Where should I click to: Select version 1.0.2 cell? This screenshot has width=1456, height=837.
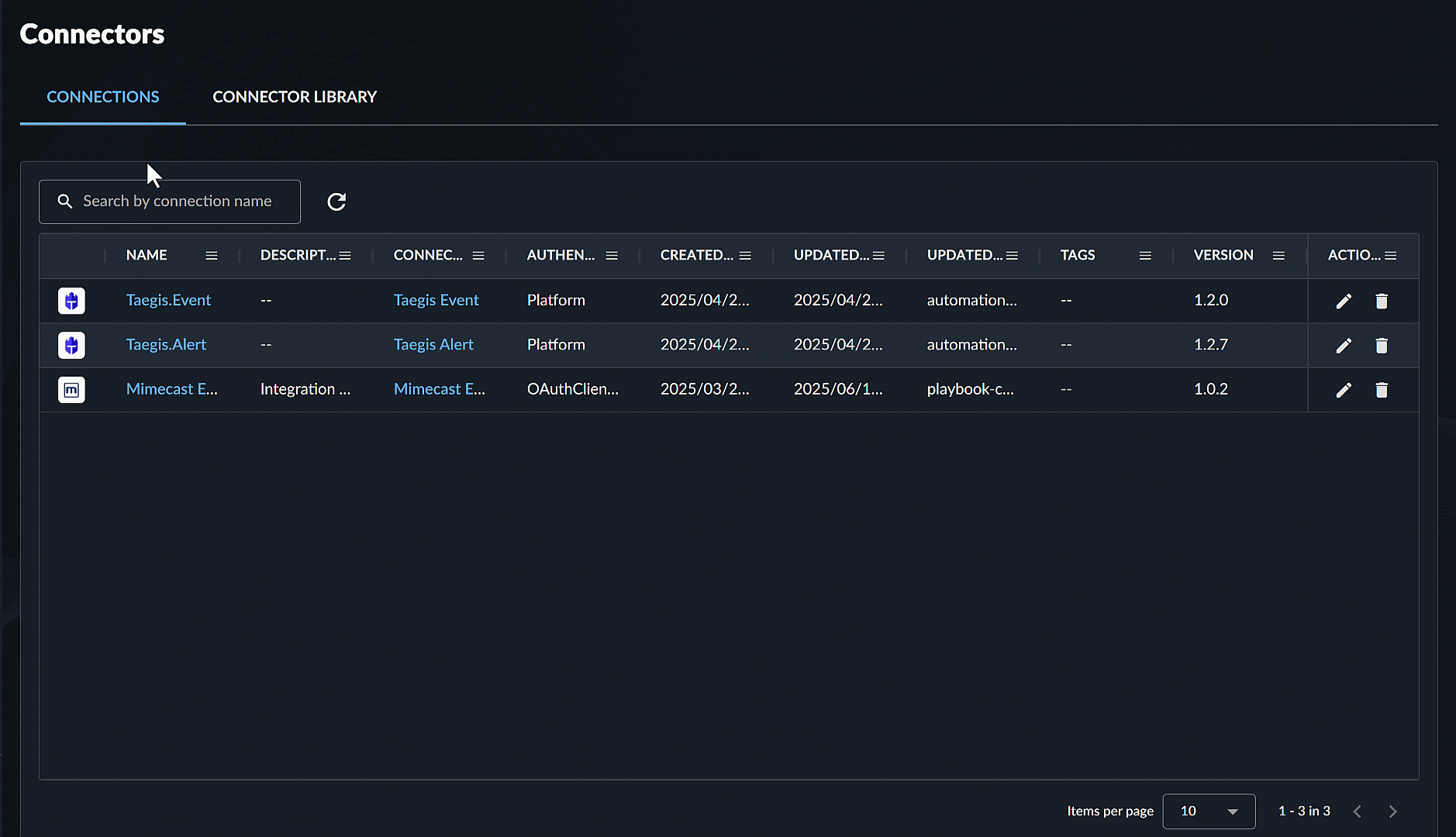click(1211, 390)
